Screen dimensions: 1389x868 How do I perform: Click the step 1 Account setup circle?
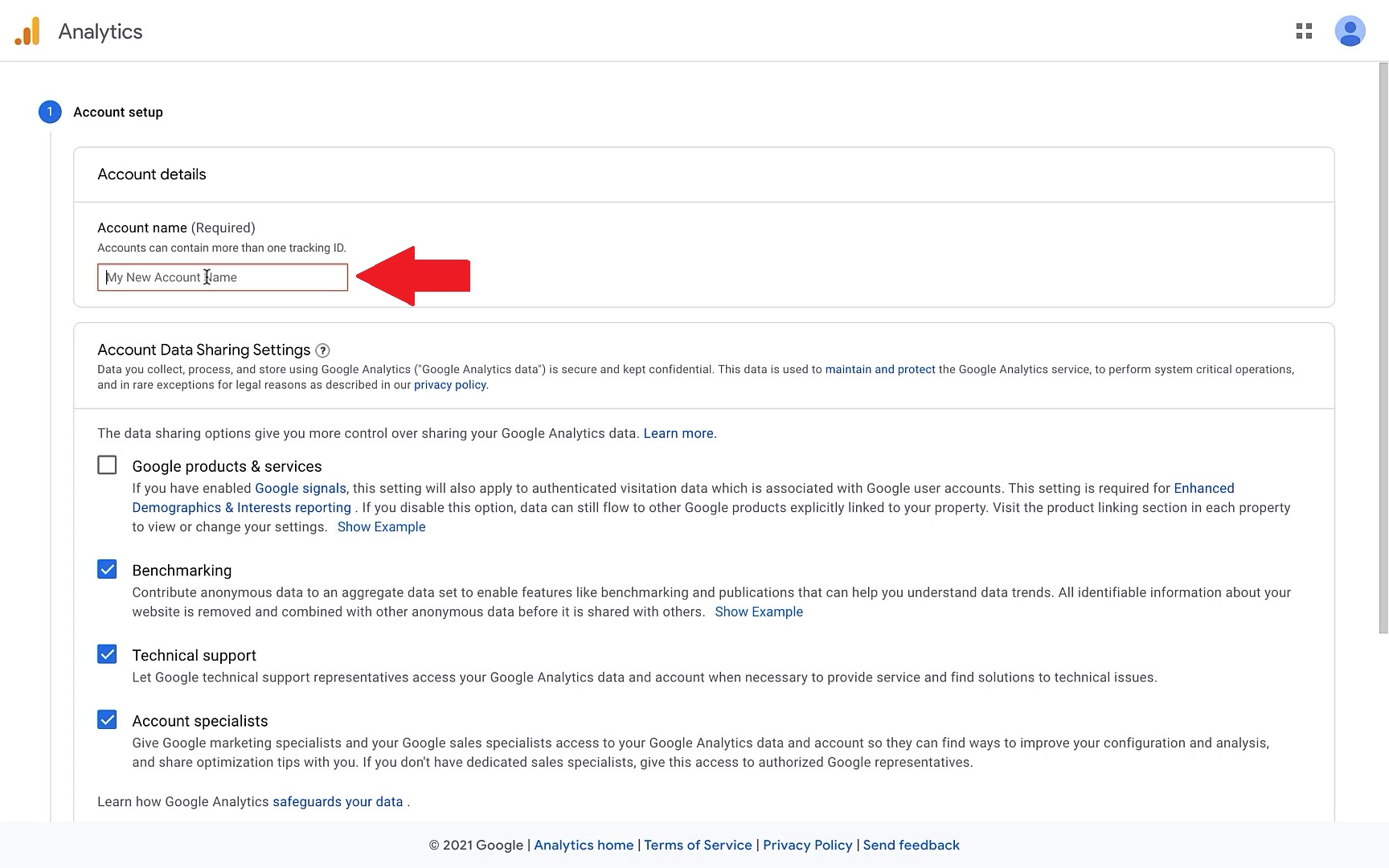coord(50,112)
